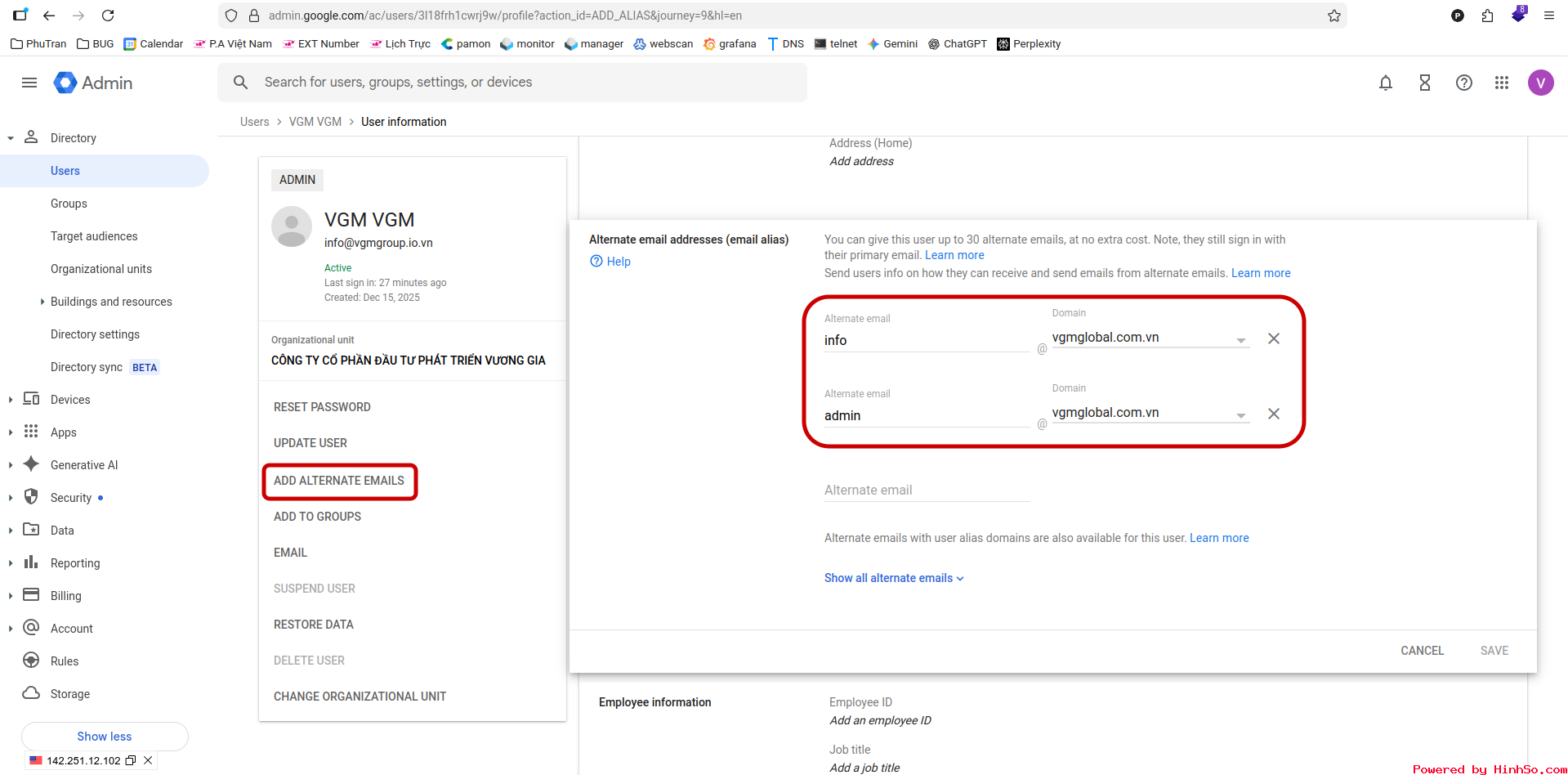
Task: Click the Users breadcrumb
Action: click(254, 121)
